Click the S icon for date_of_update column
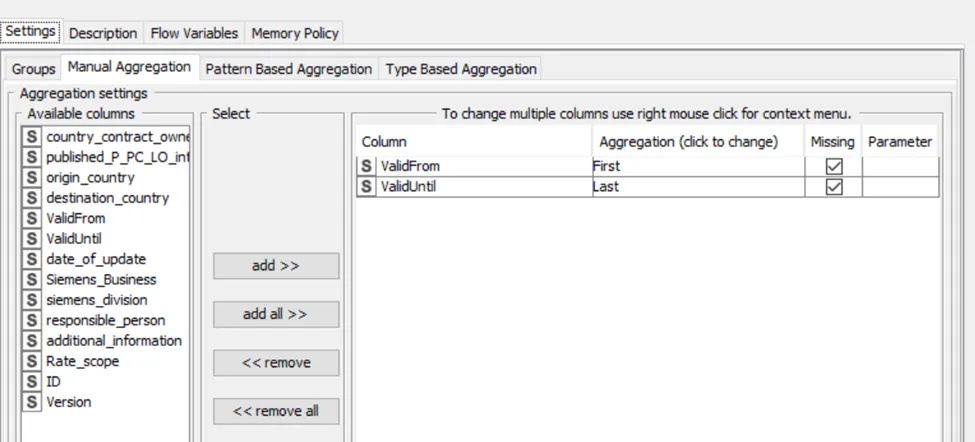 click(x=32, y=259)
